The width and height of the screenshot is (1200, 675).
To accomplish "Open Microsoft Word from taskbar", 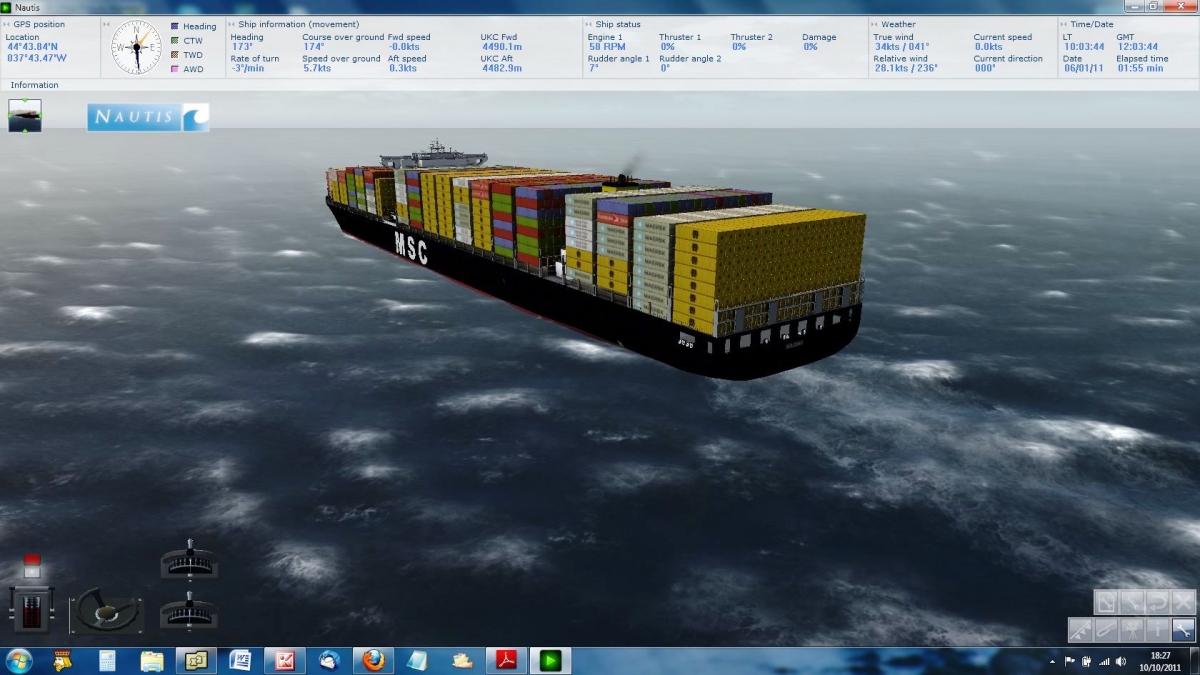I will pos(240,660).
